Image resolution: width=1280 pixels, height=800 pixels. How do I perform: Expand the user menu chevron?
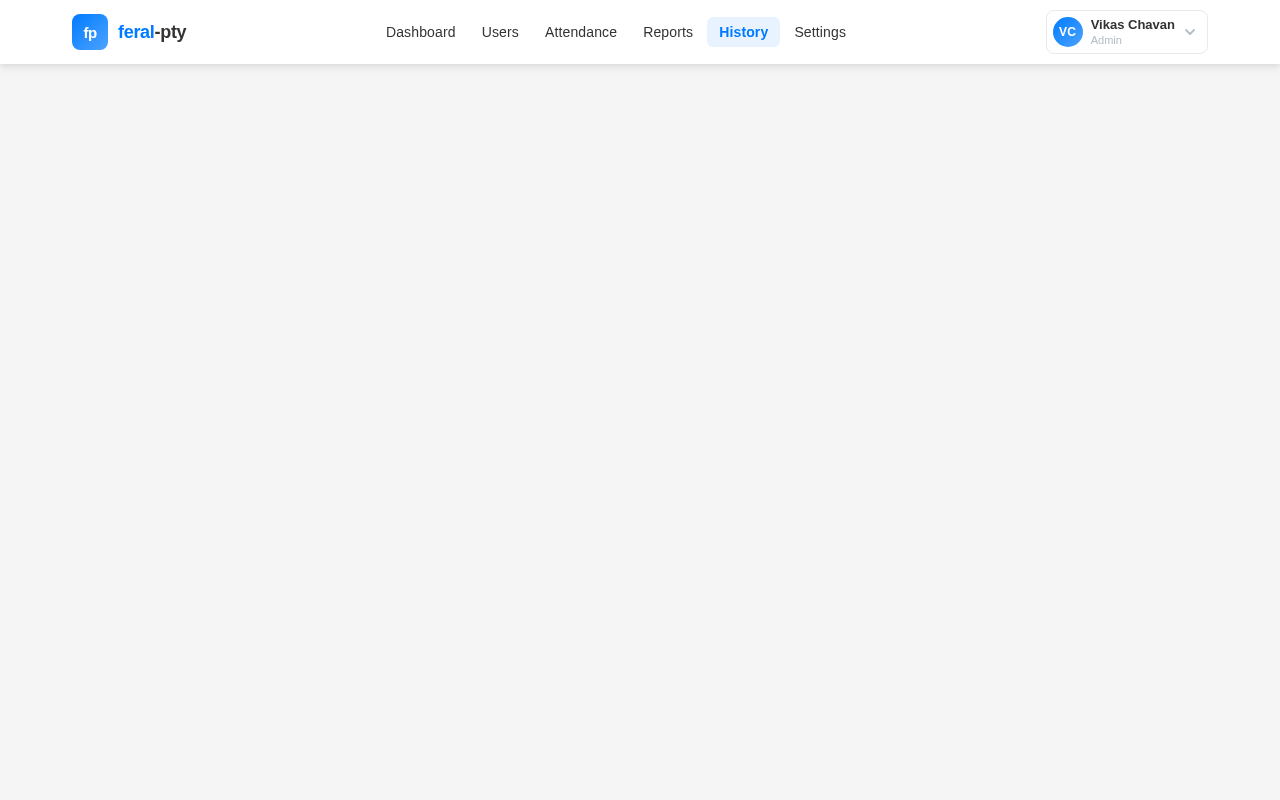pyautogui.click(x=1190, y=32)
